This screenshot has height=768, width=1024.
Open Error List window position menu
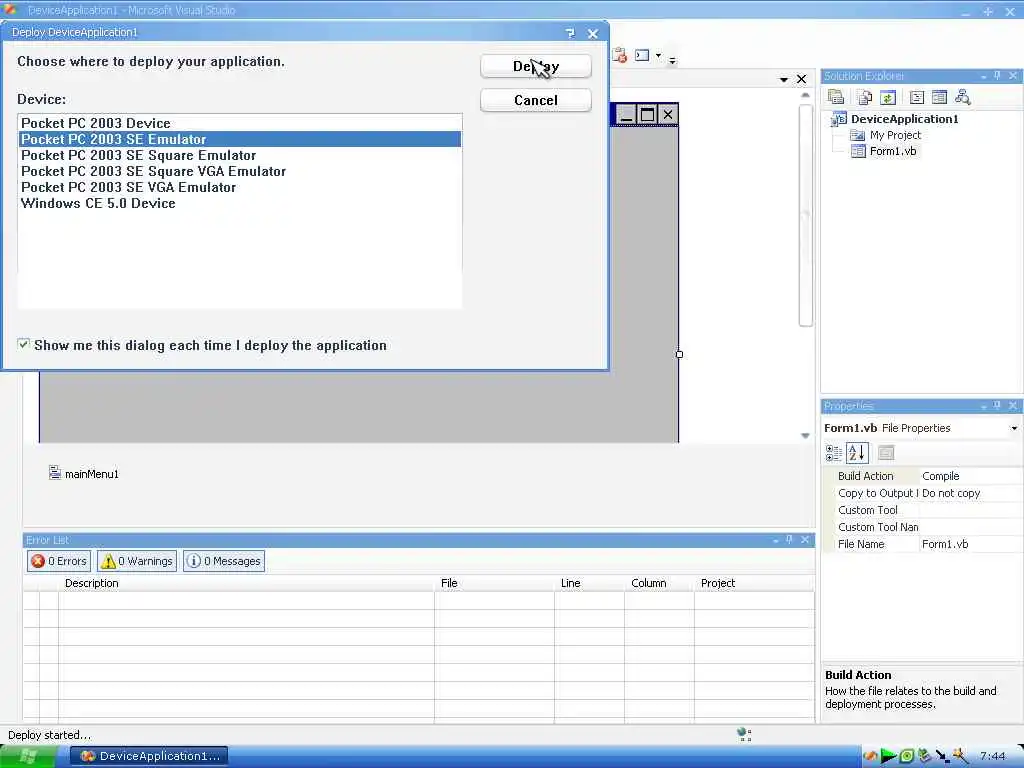pyautogui.click(x=776, y=540)
